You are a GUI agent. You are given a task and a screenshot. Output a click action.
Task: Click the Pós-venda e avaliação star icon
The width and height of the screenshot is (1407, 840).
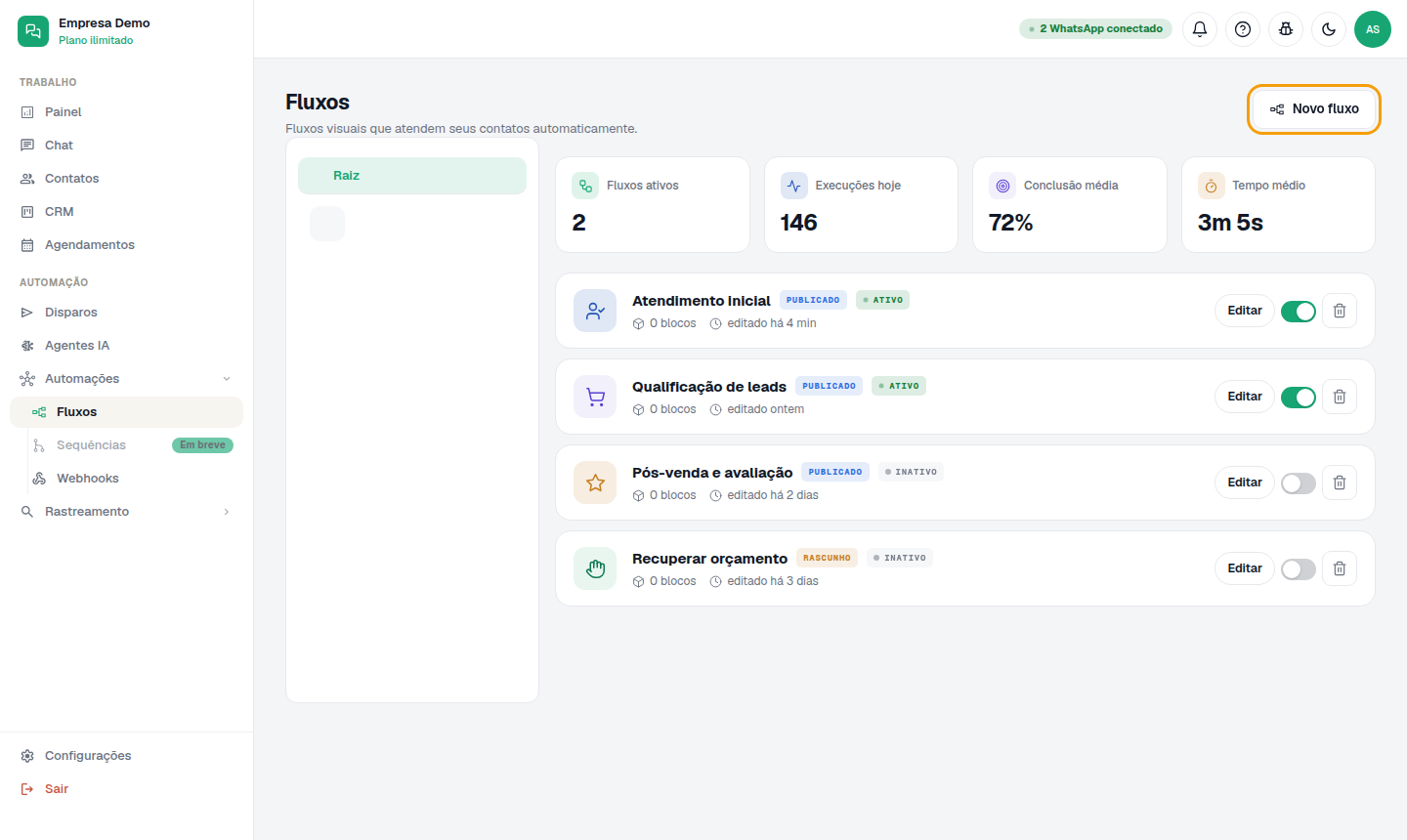(x=595, y=483)
